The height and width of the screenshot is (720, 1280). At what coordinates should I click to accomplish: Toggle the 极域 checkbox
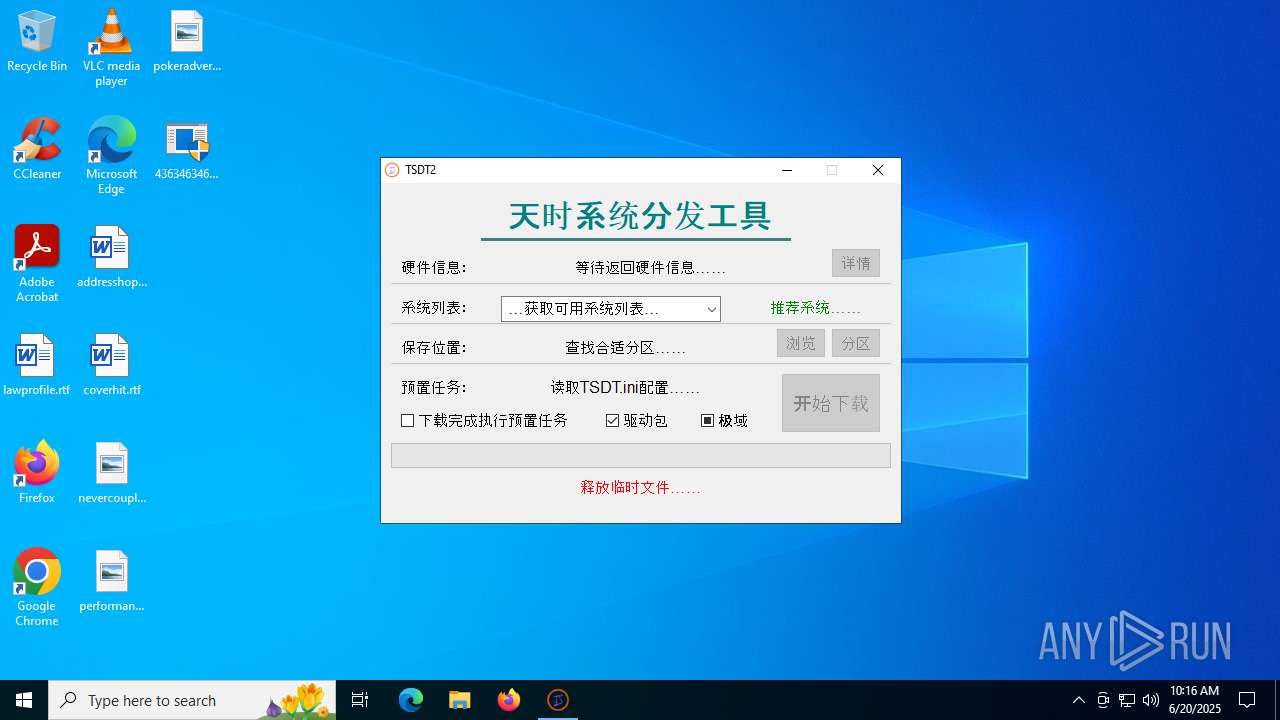(x=725, y=421)
